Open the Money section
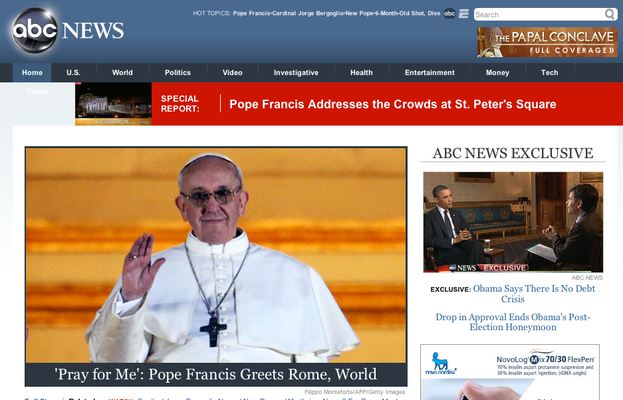Viewport: 623px width, 400px height. pos(497,73)
